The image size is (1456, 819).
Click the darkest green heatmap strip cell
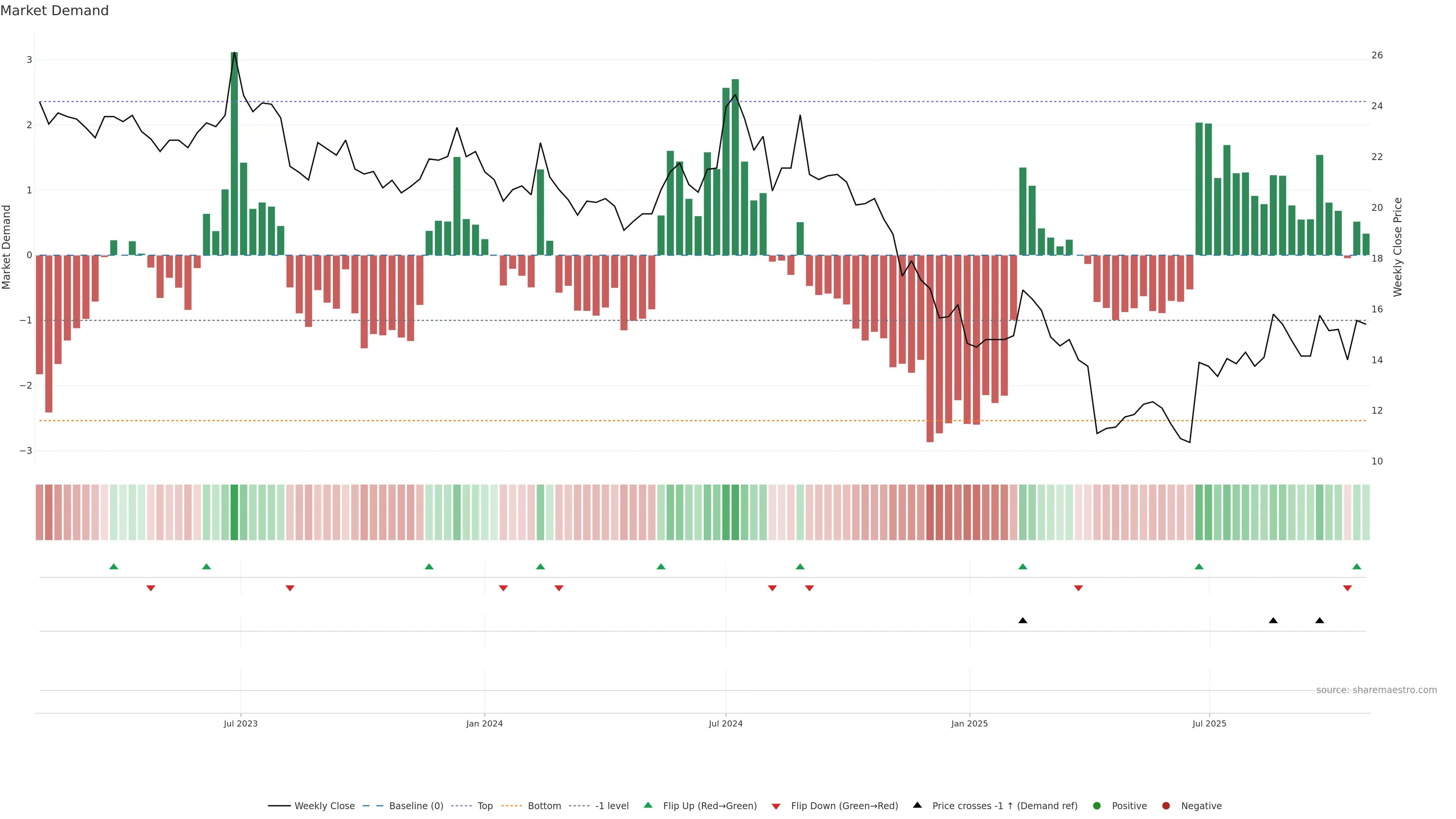pos(234,512)
